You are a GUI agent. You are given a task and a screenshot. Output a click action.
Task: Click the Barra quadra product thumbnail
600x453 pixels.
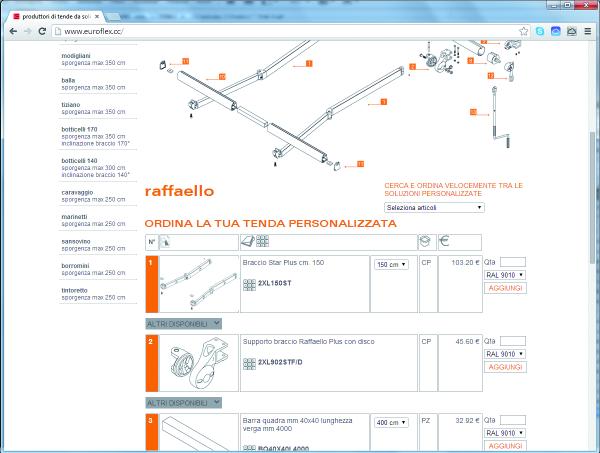tap(199, 432)
